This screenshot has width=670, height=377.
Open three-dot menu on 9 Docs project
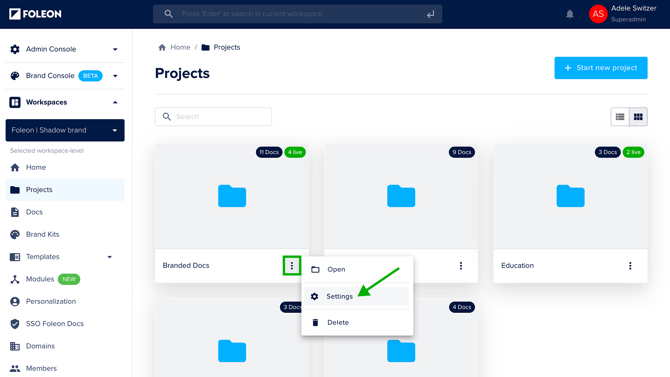tap(461, 265)
